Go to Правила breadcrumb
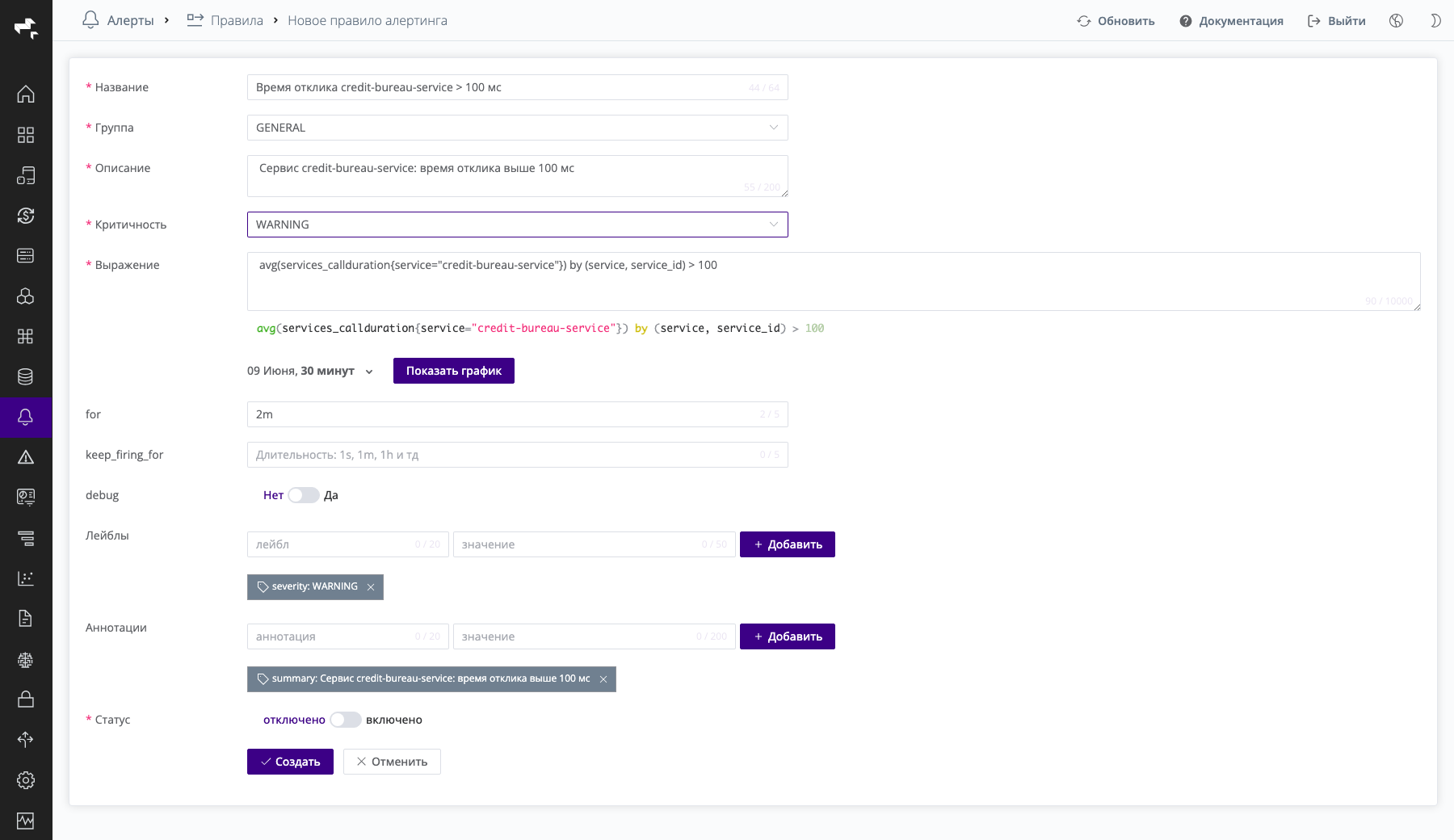The image size is (1454, 840). tap(225, 20)
